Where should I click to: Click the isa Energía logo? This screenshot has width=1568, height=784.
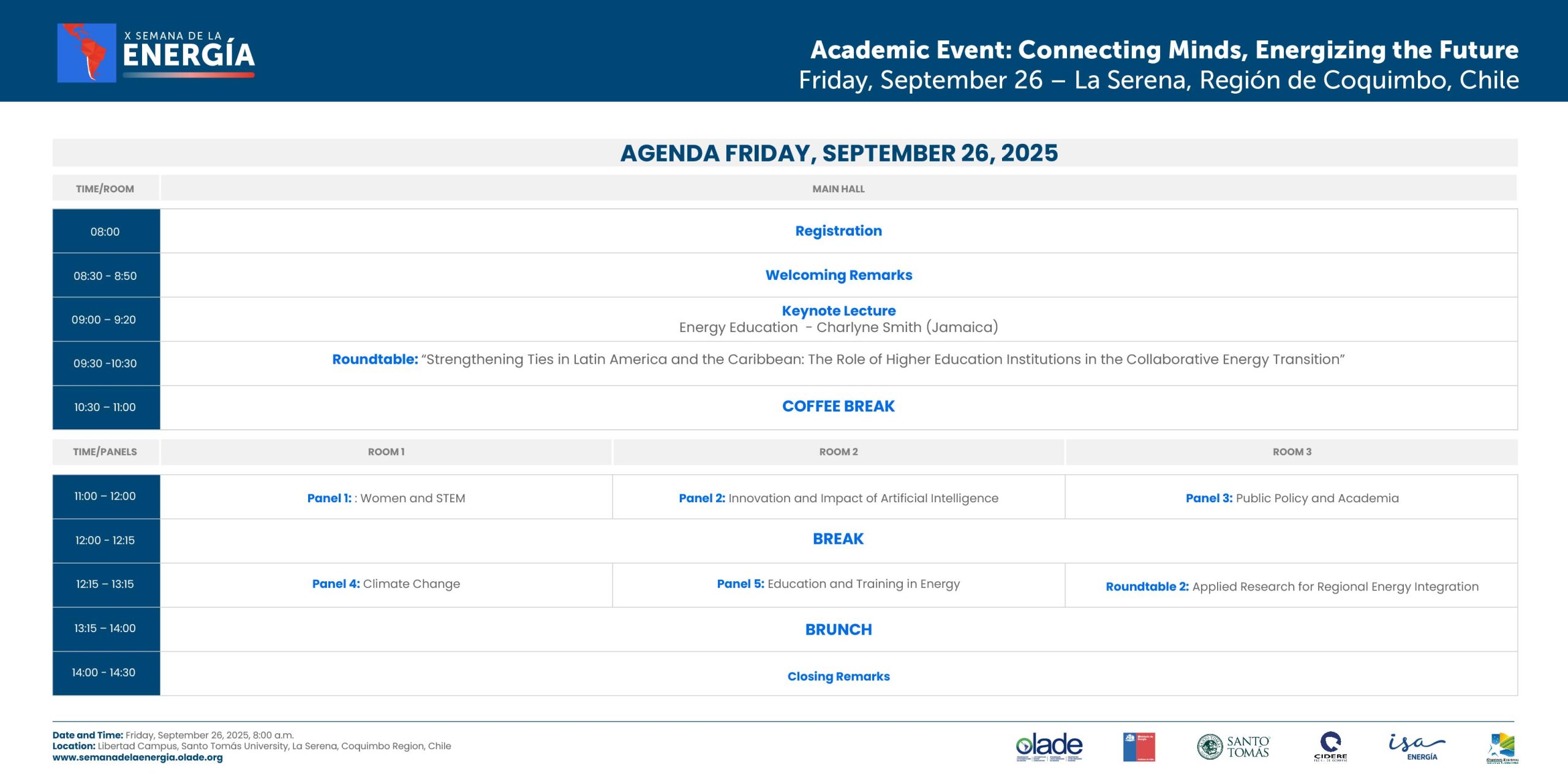point(1417,747)
